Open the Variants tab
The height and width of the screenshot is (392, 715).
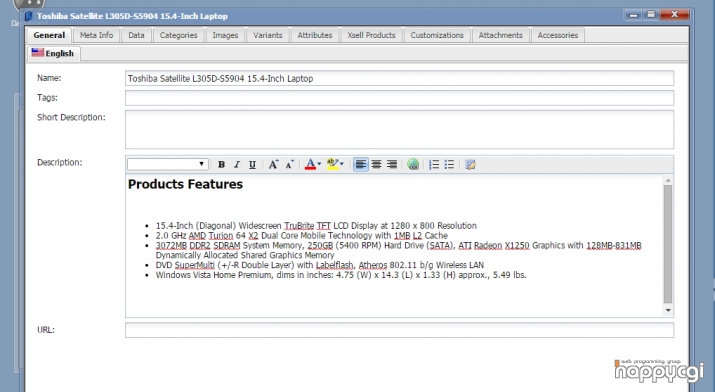click(x=268, y=35)
